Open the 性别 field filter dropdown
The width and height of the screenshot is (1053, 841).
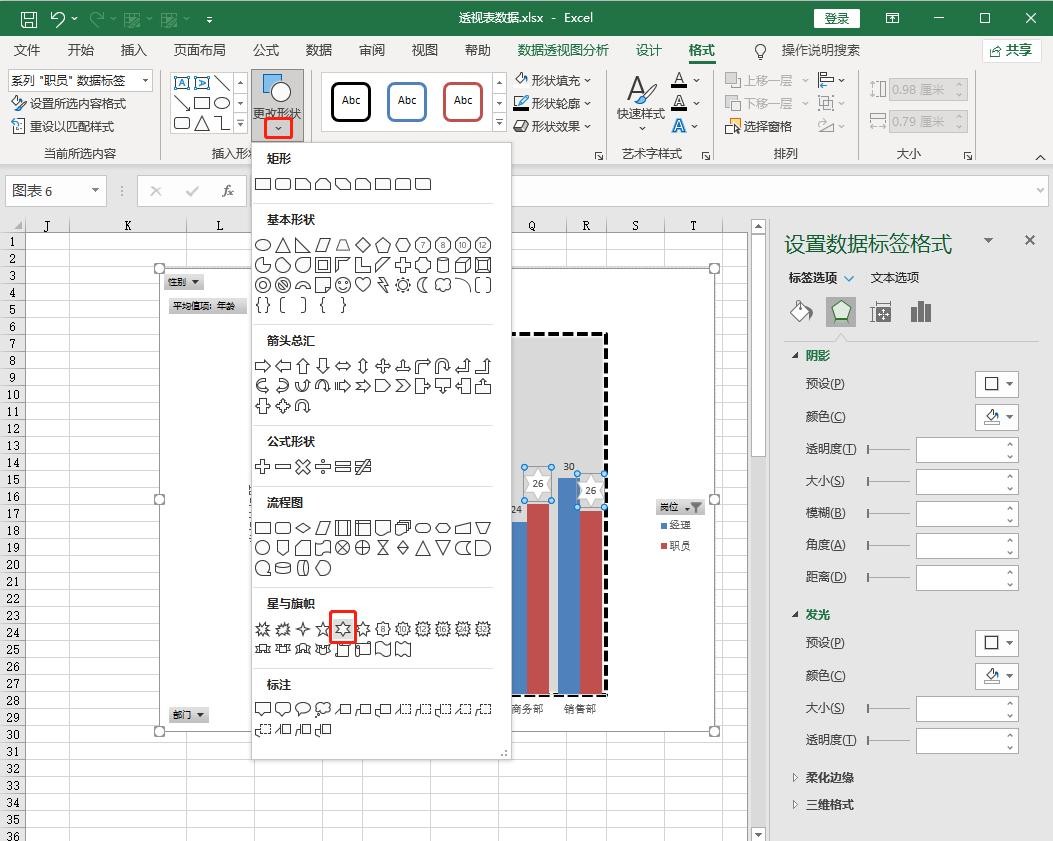(184, 282)
